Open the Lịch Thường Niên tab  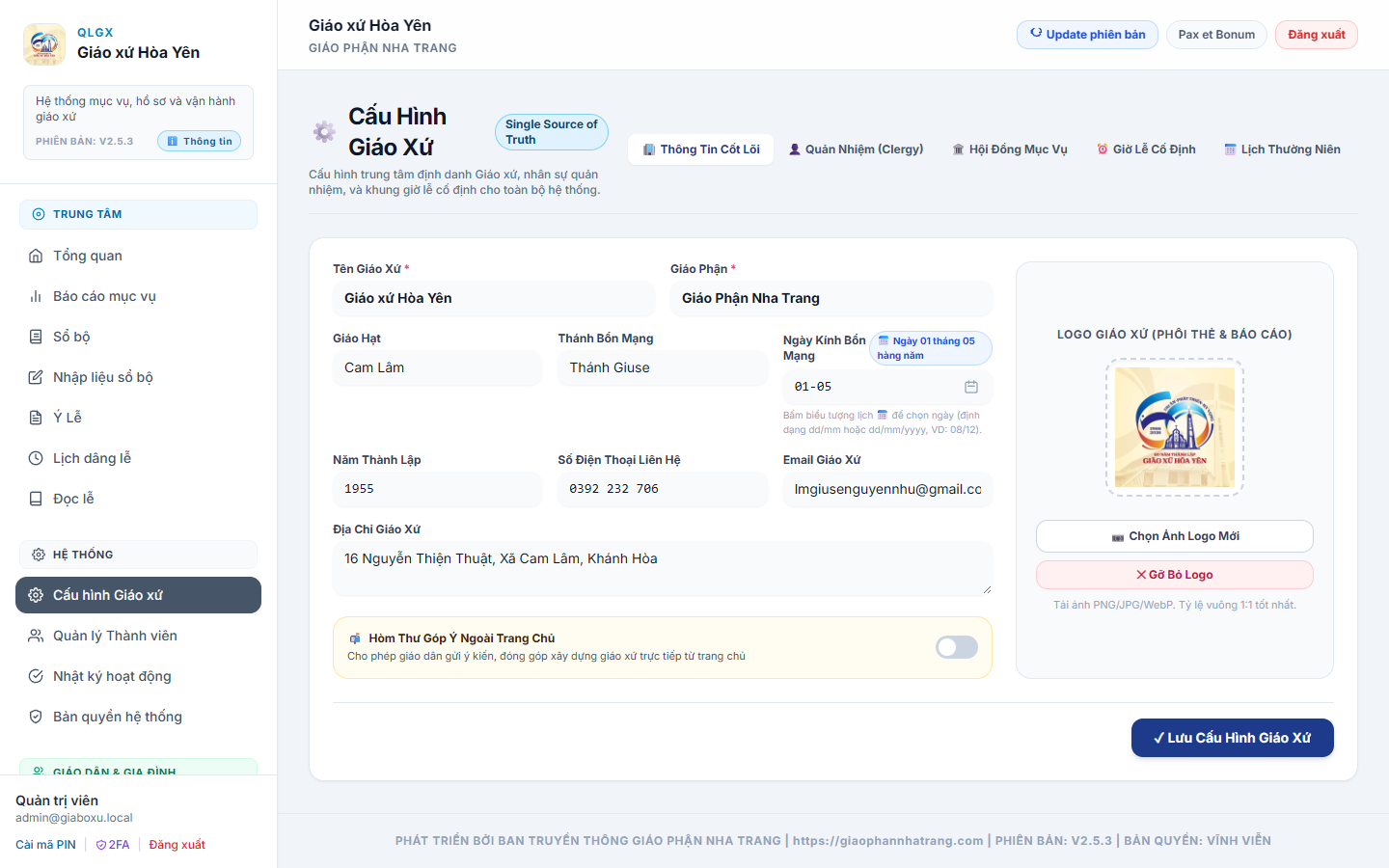click(1283, 149)
